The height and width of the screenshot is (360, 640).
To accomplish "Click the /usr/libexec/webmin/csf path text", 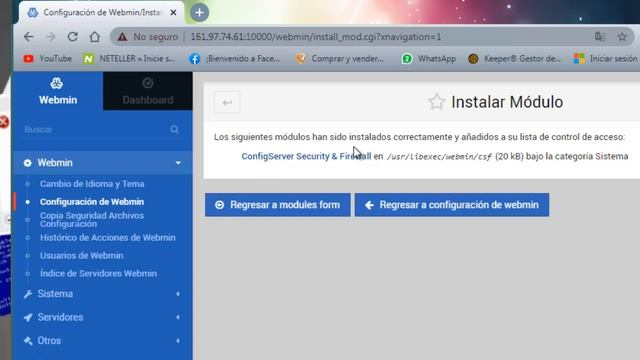I will [439, 157].
